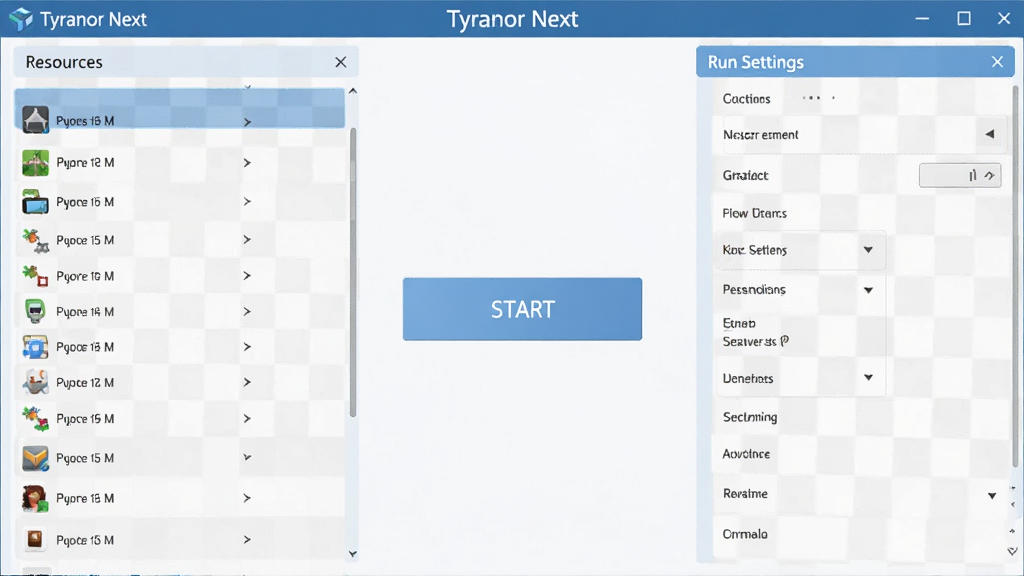1024x576 pixels.
Task: Click the "Aovoince" settings label
Action: [x=746, y=454]
